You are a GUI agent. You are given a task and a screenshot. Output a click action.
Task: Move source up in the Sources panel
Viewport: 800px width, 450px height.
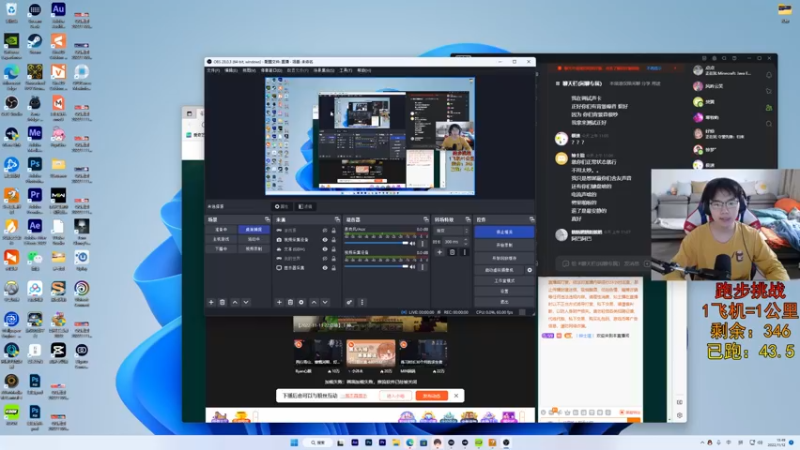pyautogui.click(x=314, y=302)
